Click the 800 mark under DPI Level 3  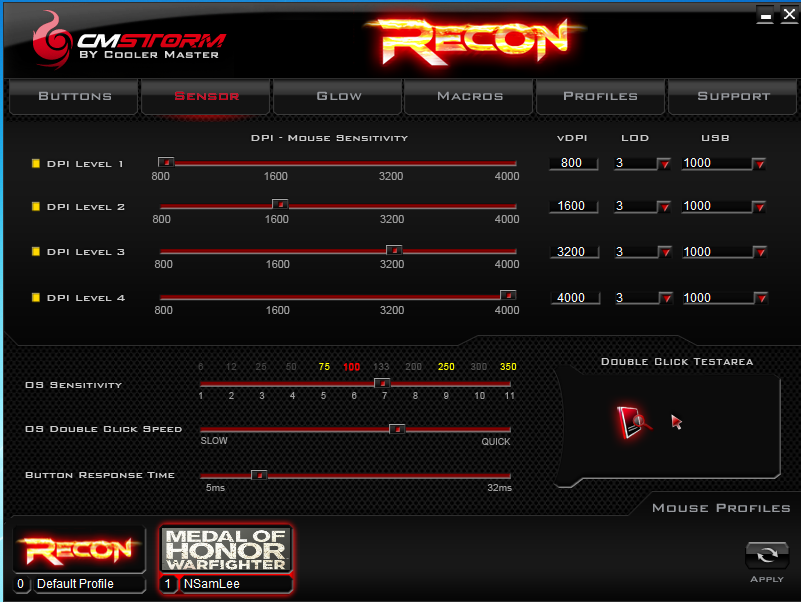tap(163, 264)
